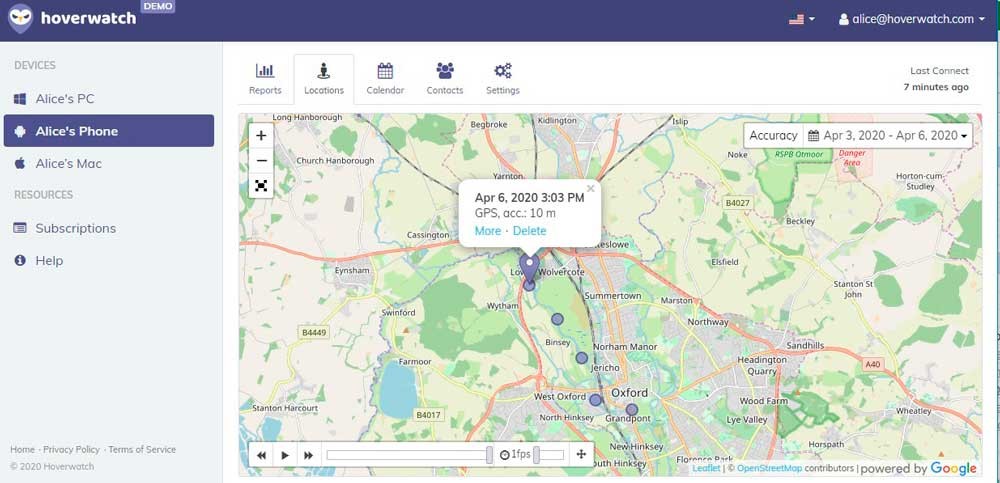Click the user profile icon

[x=844, y=19]
